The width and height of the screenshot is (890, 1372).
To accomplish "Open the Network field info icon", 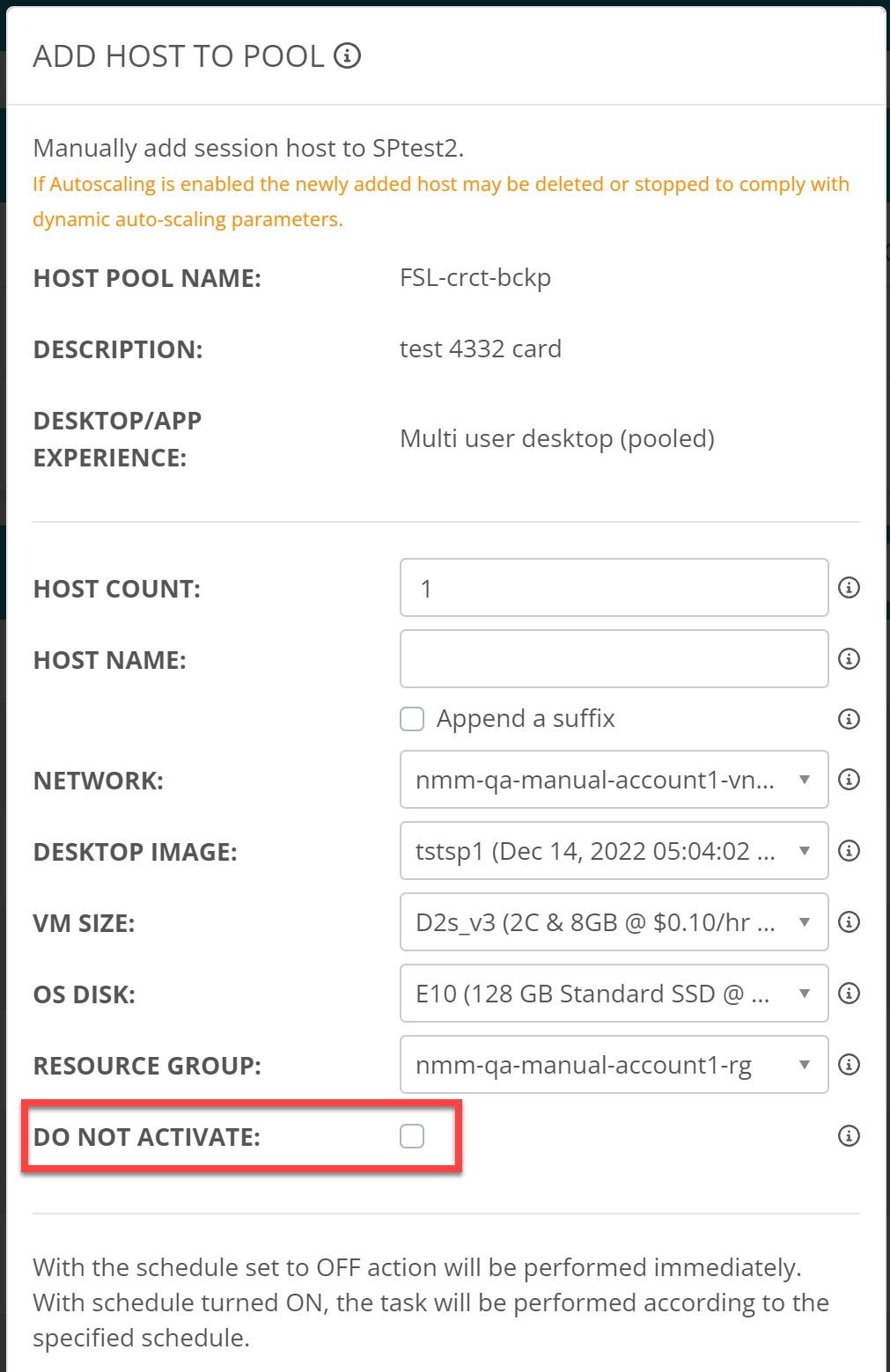I will tap(849, 780).
